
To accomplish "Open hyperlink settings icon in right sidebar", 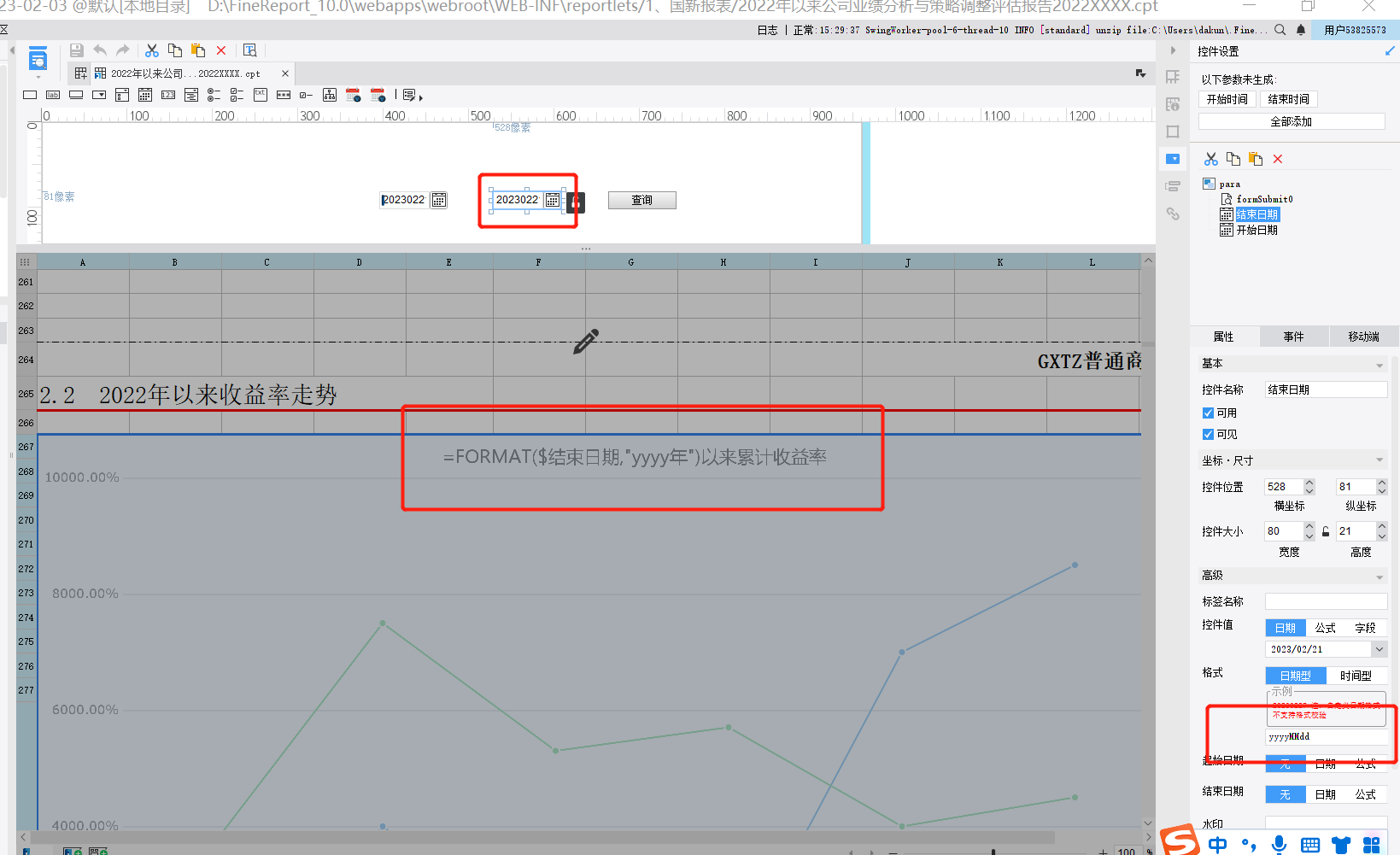I will click(x=1173, y=214).
